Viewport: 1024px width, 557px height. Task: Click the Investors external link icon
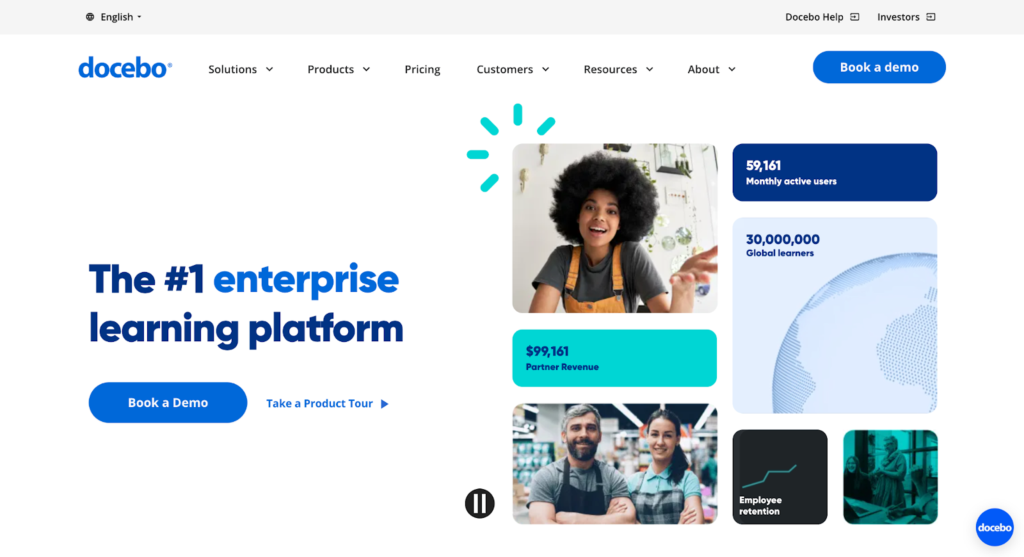coord(931,17)
